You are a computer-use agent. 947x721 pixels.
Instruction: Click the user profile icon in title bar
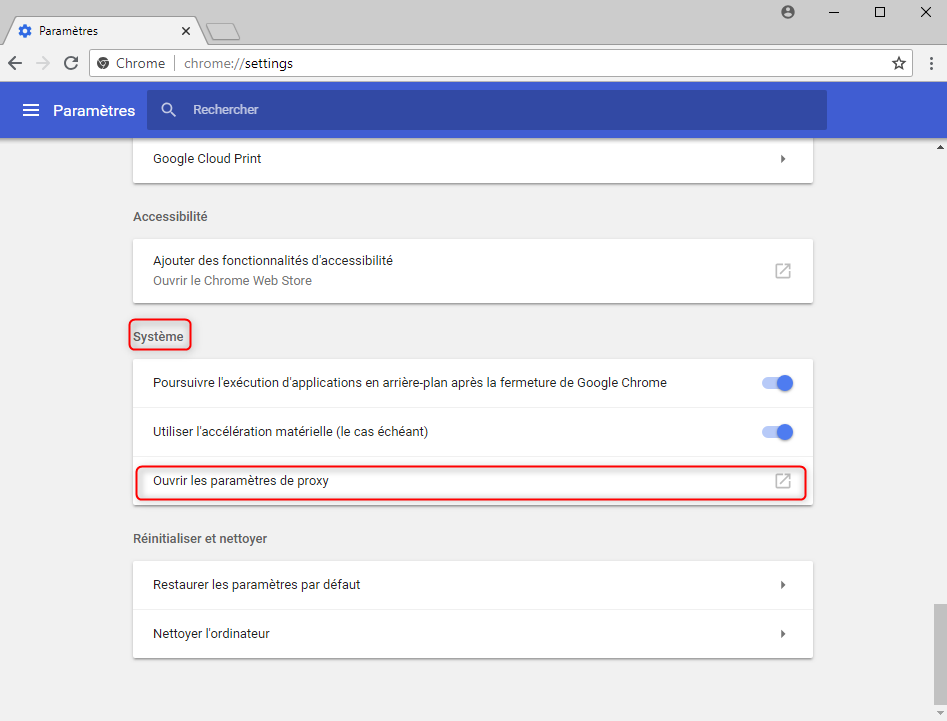(788, 12)
